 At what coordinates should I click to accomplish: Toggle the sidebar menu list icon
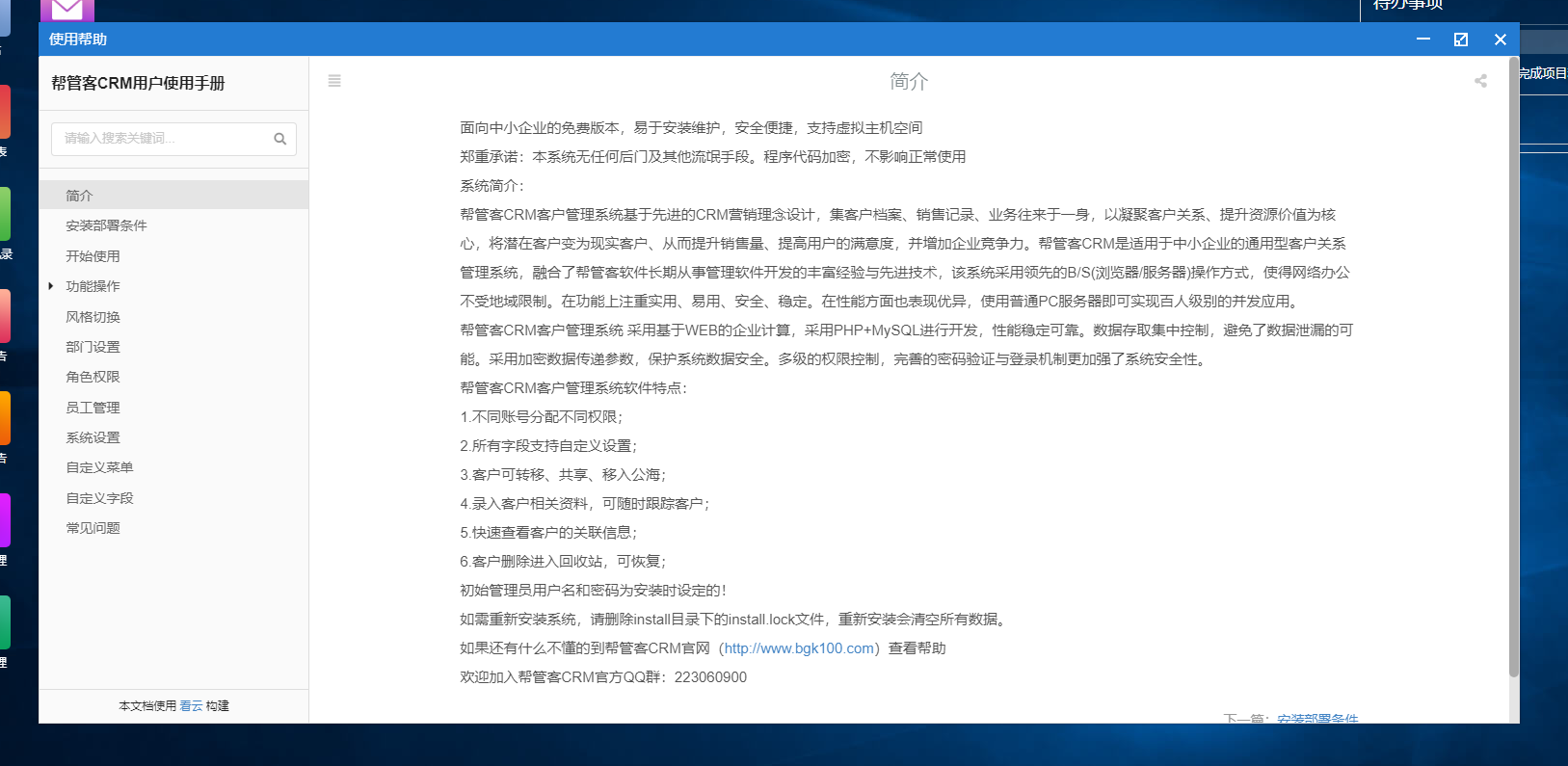(x=334, y=81)
